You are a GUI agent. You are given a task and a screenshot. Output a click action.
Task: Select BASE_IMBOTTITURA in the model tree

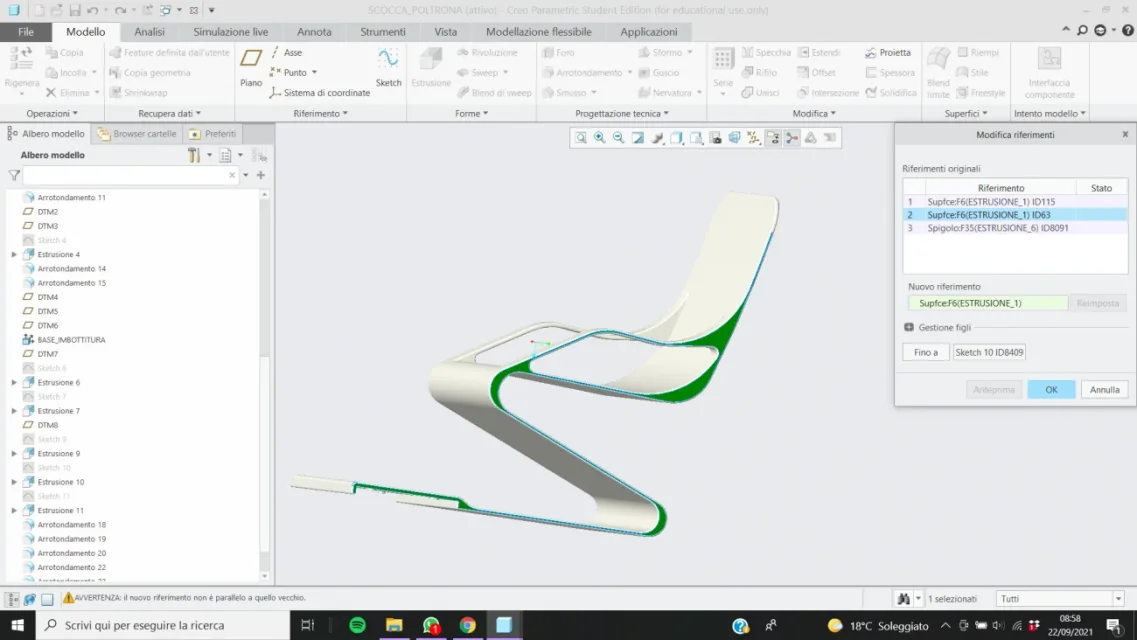(71, 340)
